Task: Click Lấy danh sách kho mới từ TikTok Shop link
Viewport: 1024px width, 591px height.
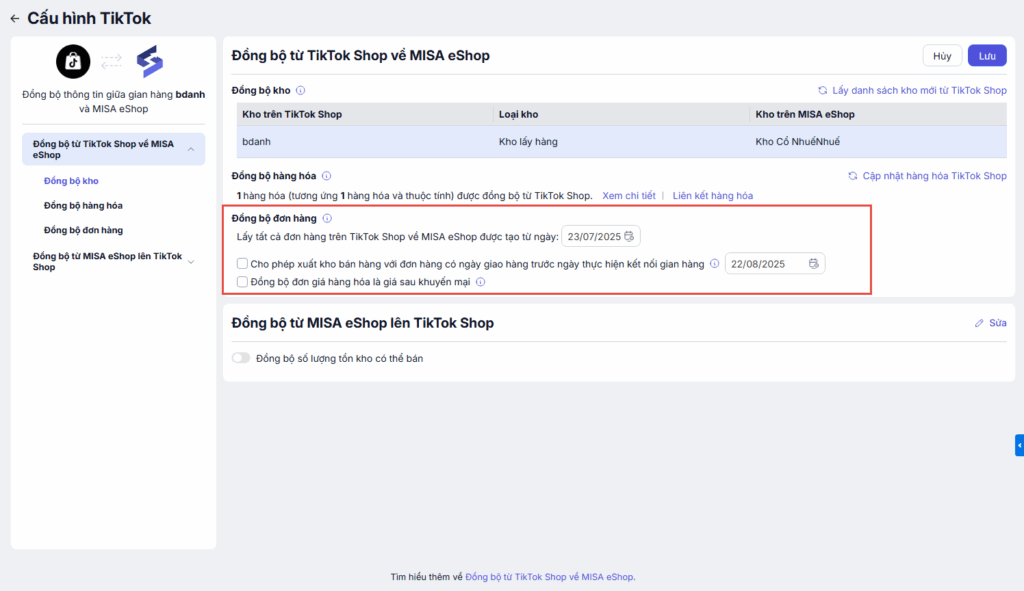Action: (x=920, y=91)
